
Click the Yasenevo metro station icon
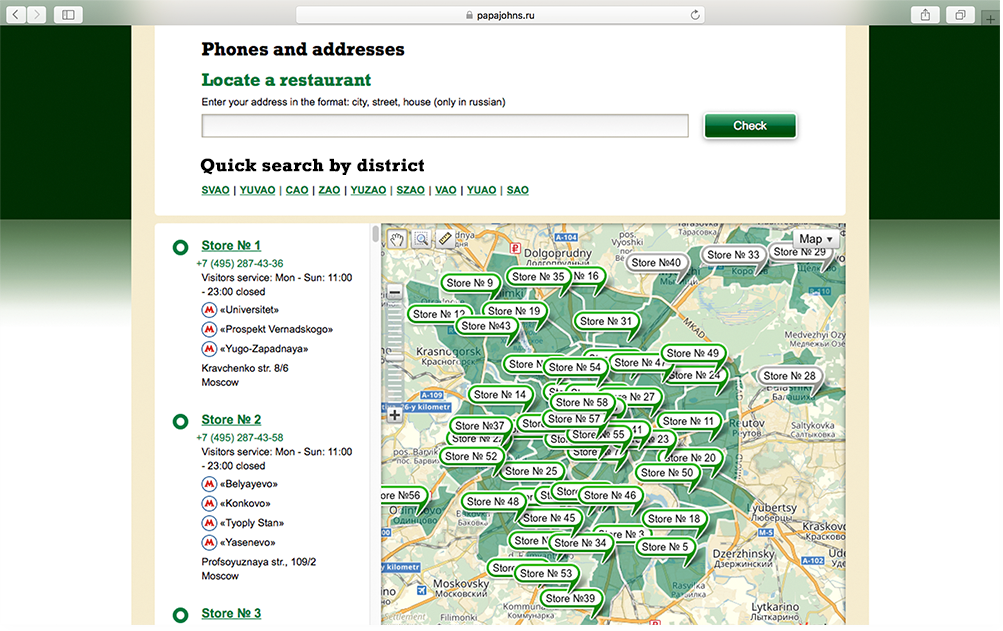[209, 543]
